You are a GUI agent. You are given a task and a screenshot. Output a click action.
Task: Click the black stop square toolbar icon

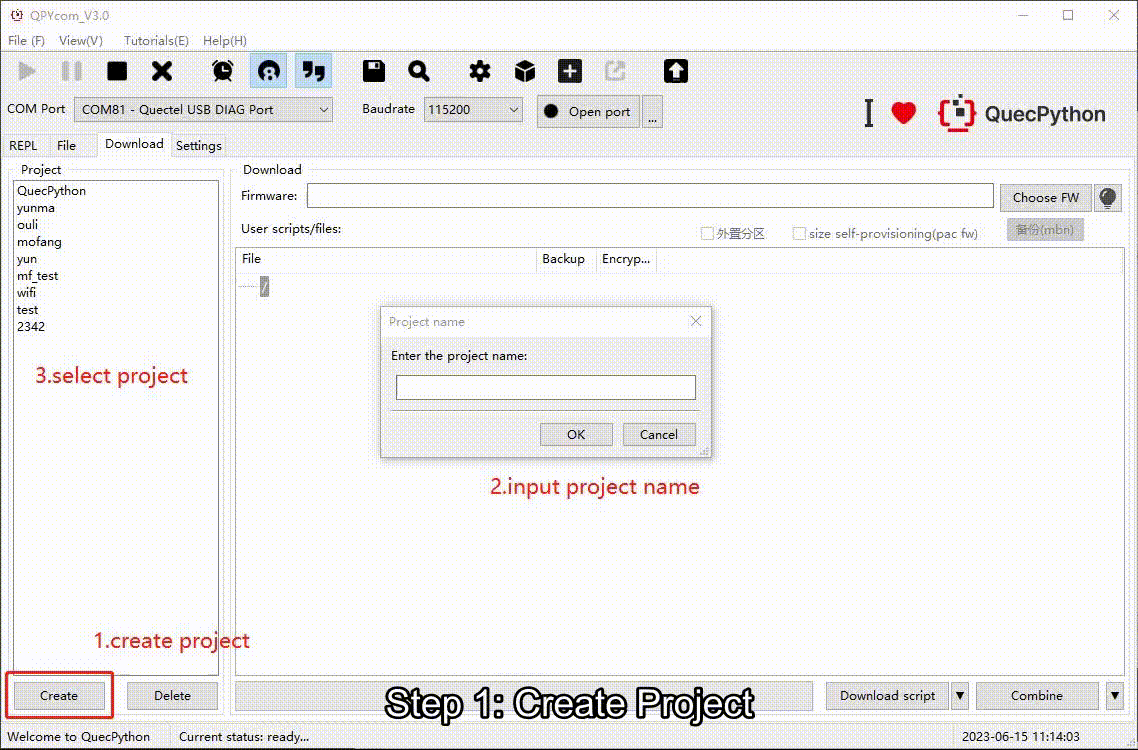coord(117,71)
